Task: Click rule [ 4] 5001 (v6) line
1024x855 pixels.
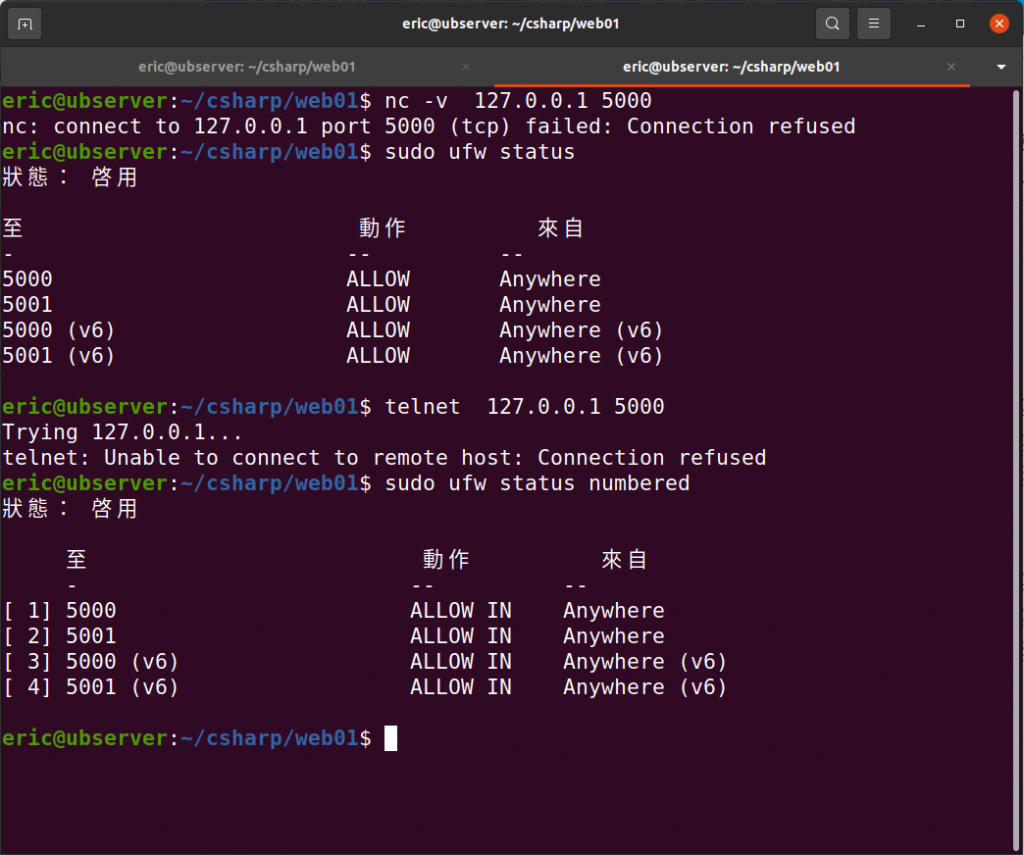Action: pos(364,687)
